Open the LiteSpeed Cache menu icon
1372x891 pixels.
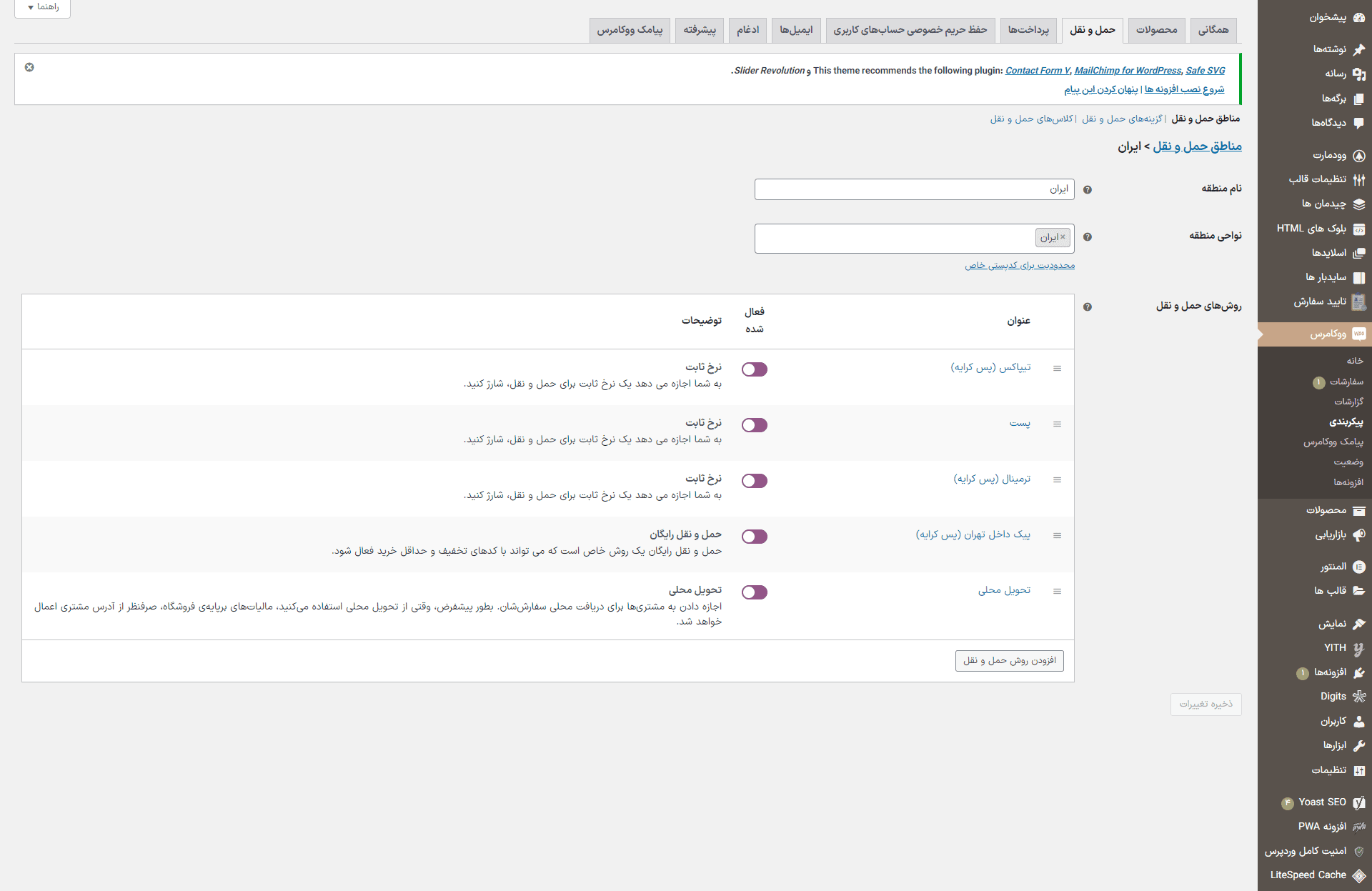click(1358, 875)
